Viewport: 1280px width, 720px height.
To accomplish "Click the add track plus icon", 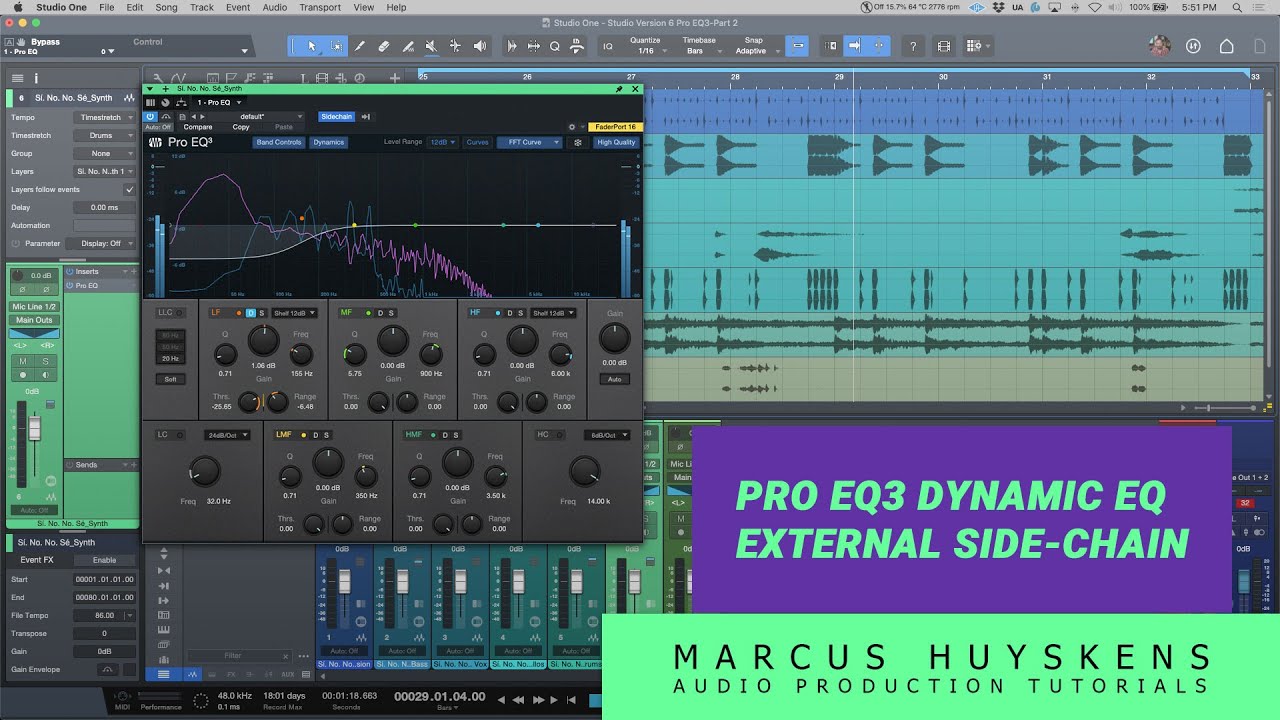I will pyautogui.click(x=395, y=77).
